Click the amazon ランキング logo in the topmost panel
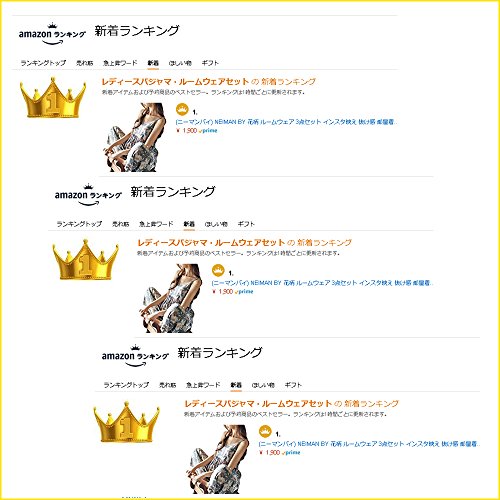This screenshot has height=500, width=500. (x=52, y=34)
